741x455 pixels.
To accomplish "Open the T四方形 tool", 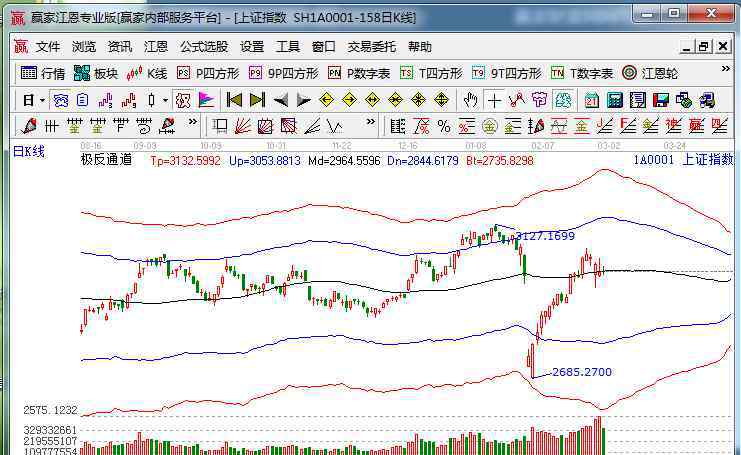I will tap(431, 73).
